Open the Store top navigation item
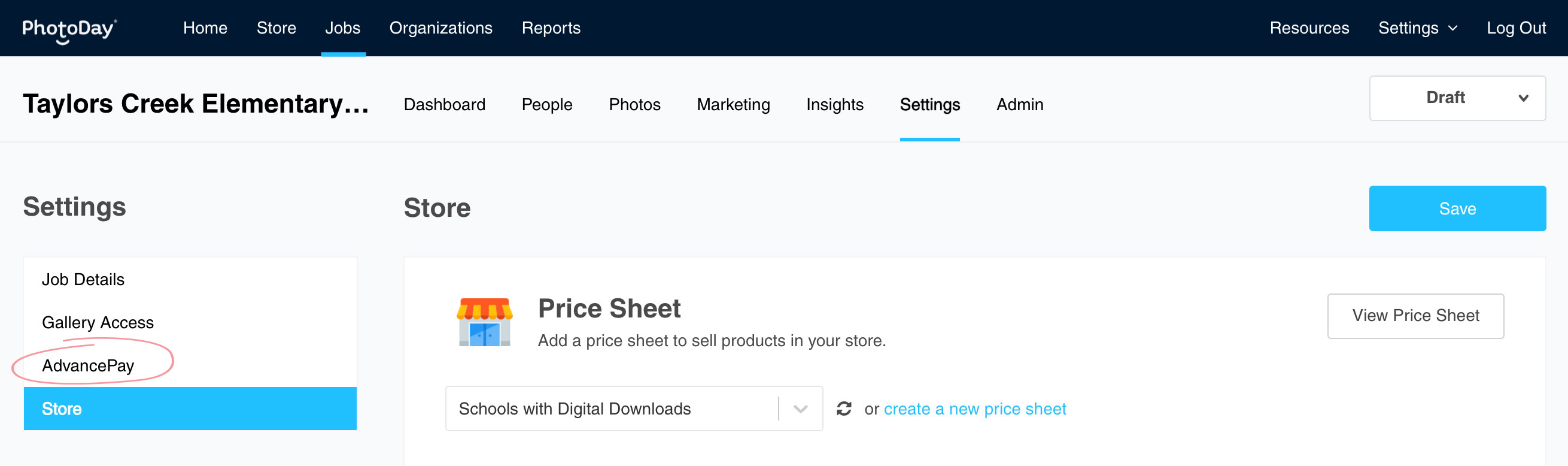1568x466 pixels. pyautogui.click(x=276, y=28)
